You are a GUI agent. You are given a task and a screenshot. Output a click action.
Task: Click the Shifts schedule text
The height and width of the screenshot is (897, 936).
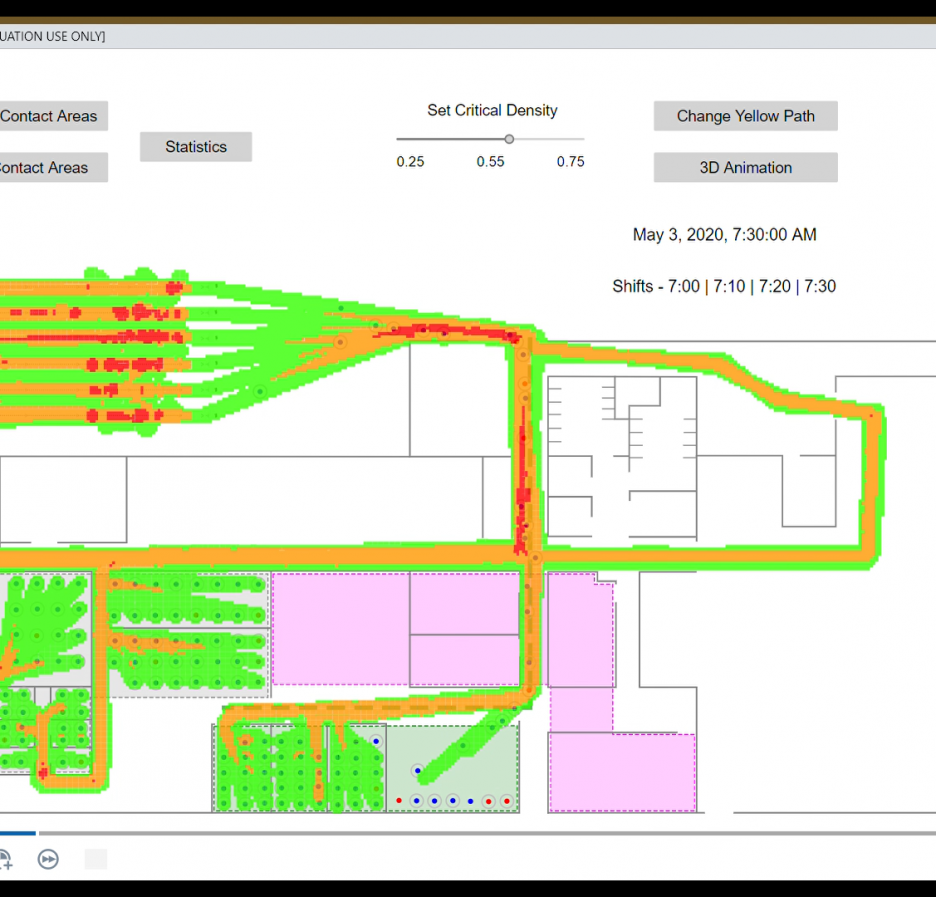724,286
